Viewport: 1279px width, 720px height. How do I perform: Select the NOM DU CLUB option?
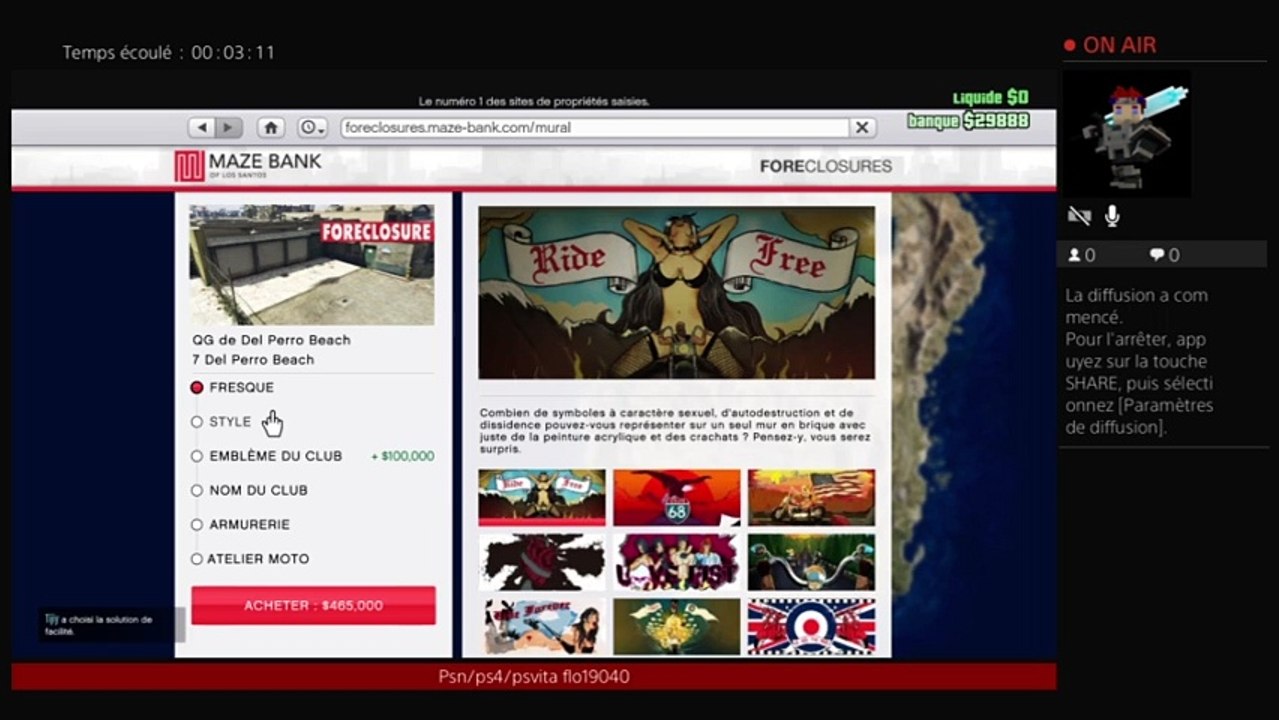[x=197, y=490]
